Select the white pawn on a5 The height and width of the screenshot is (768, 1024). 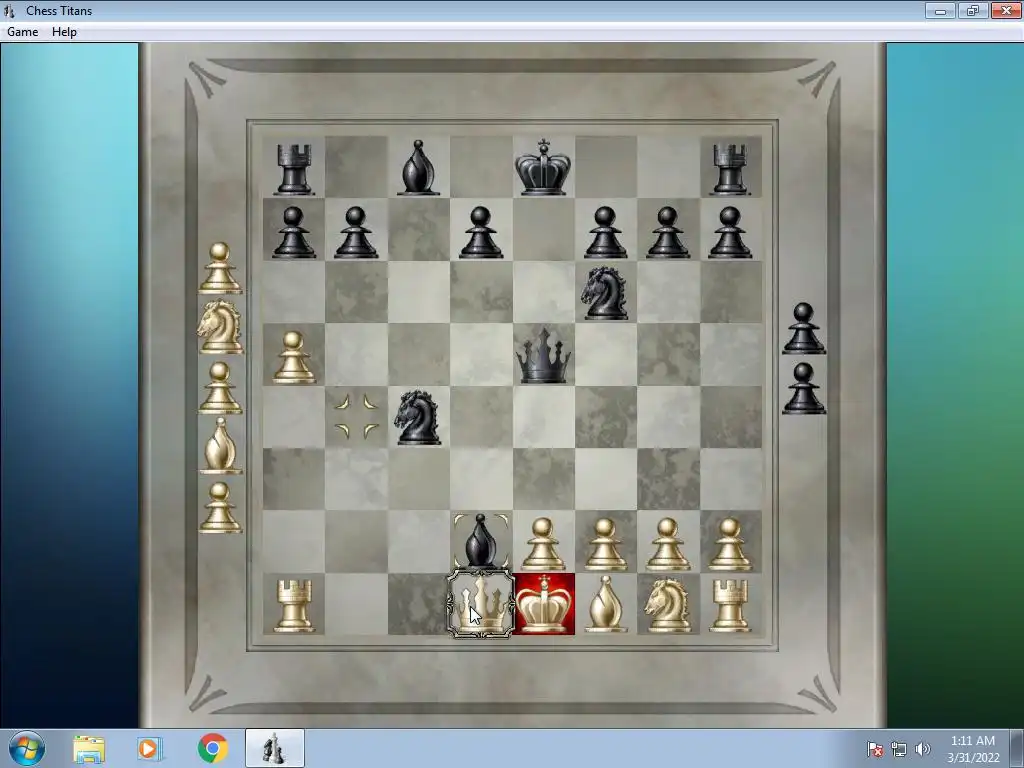(294, 357)
